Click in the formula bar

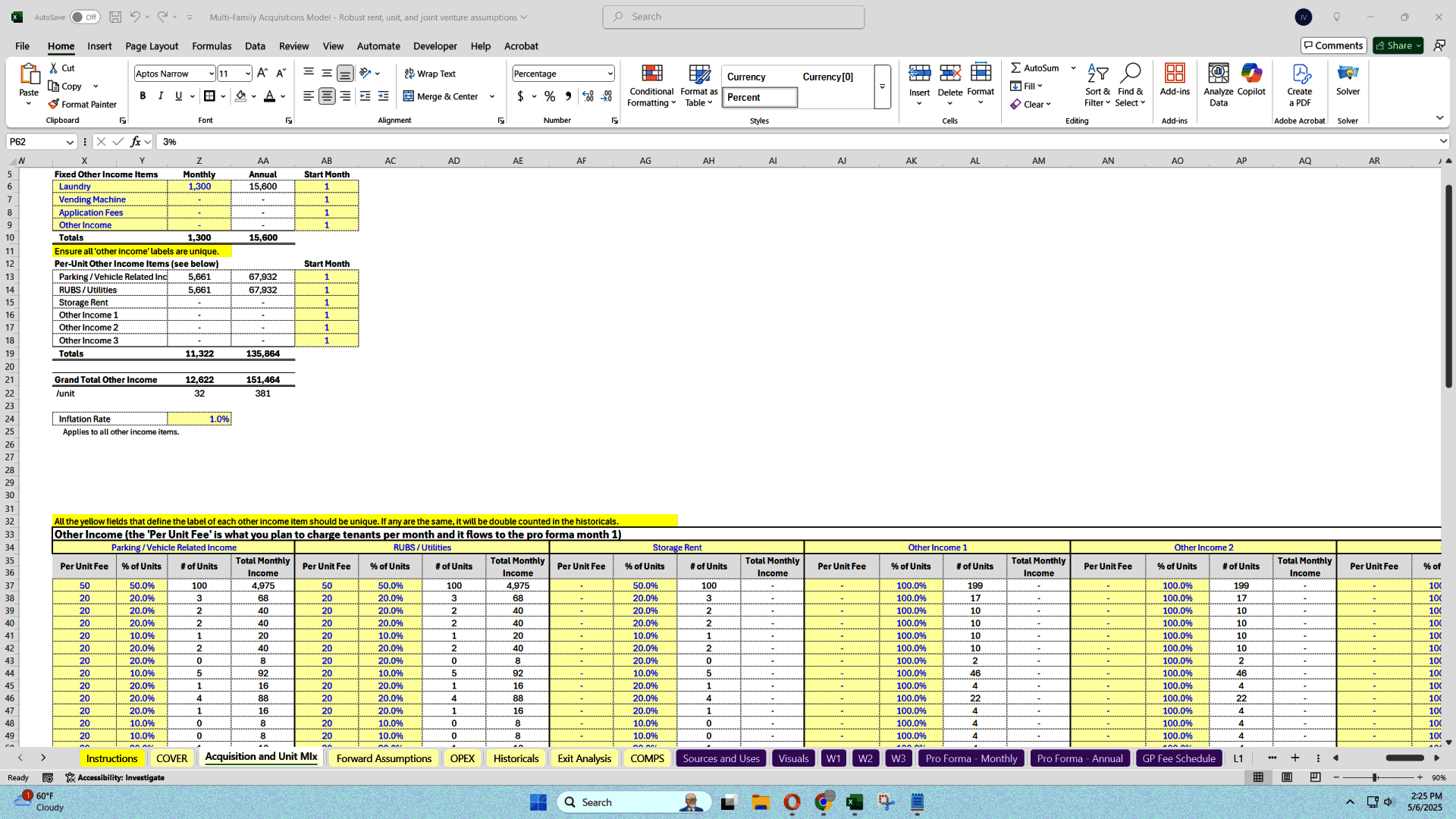pyautogui.click(x=796, y=142)
